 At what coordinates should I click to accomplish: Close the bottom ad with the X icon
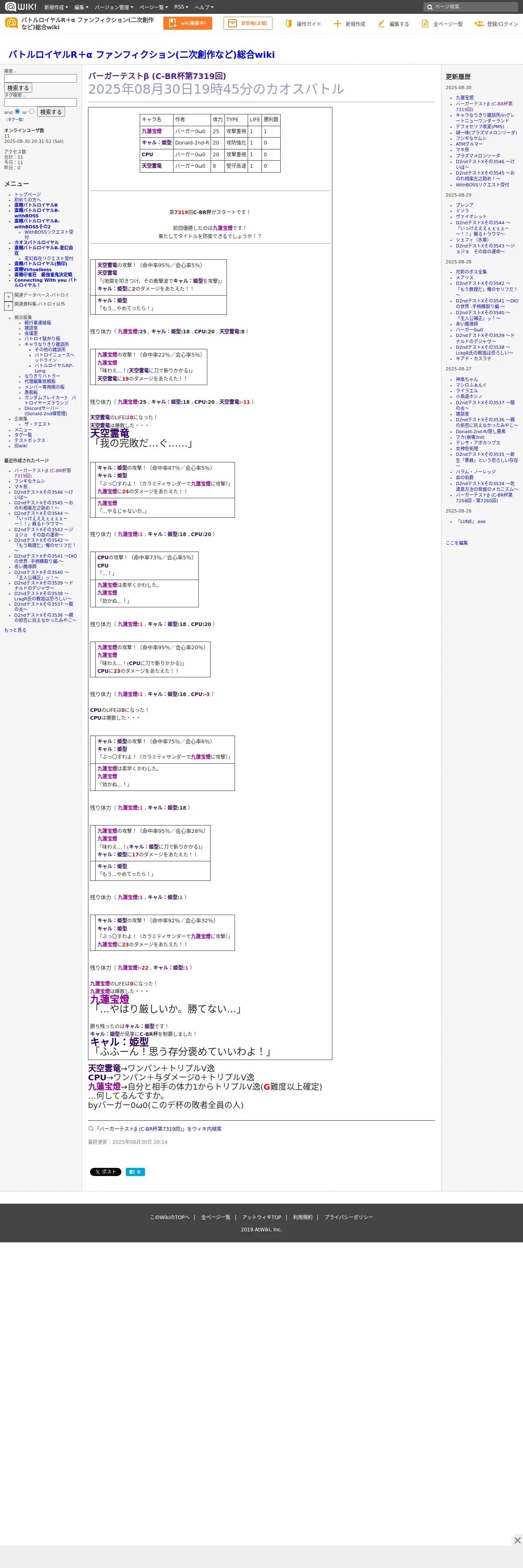coord(517,1540)
